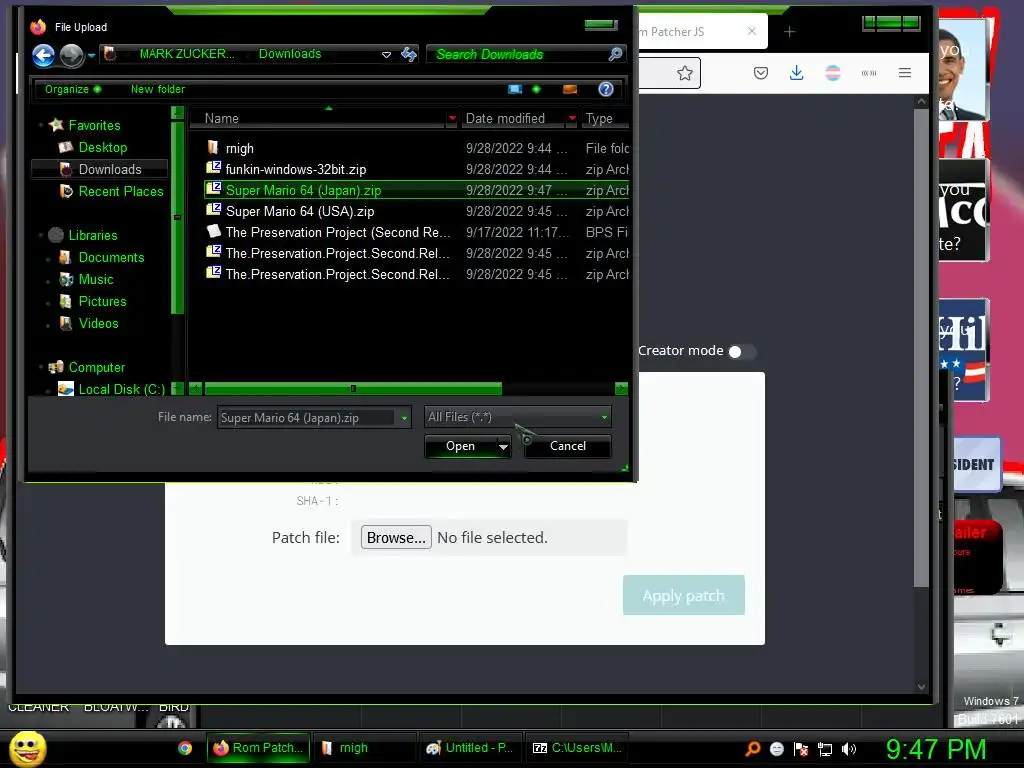
Task: Open the Videos library
Action: click(98, 324)
